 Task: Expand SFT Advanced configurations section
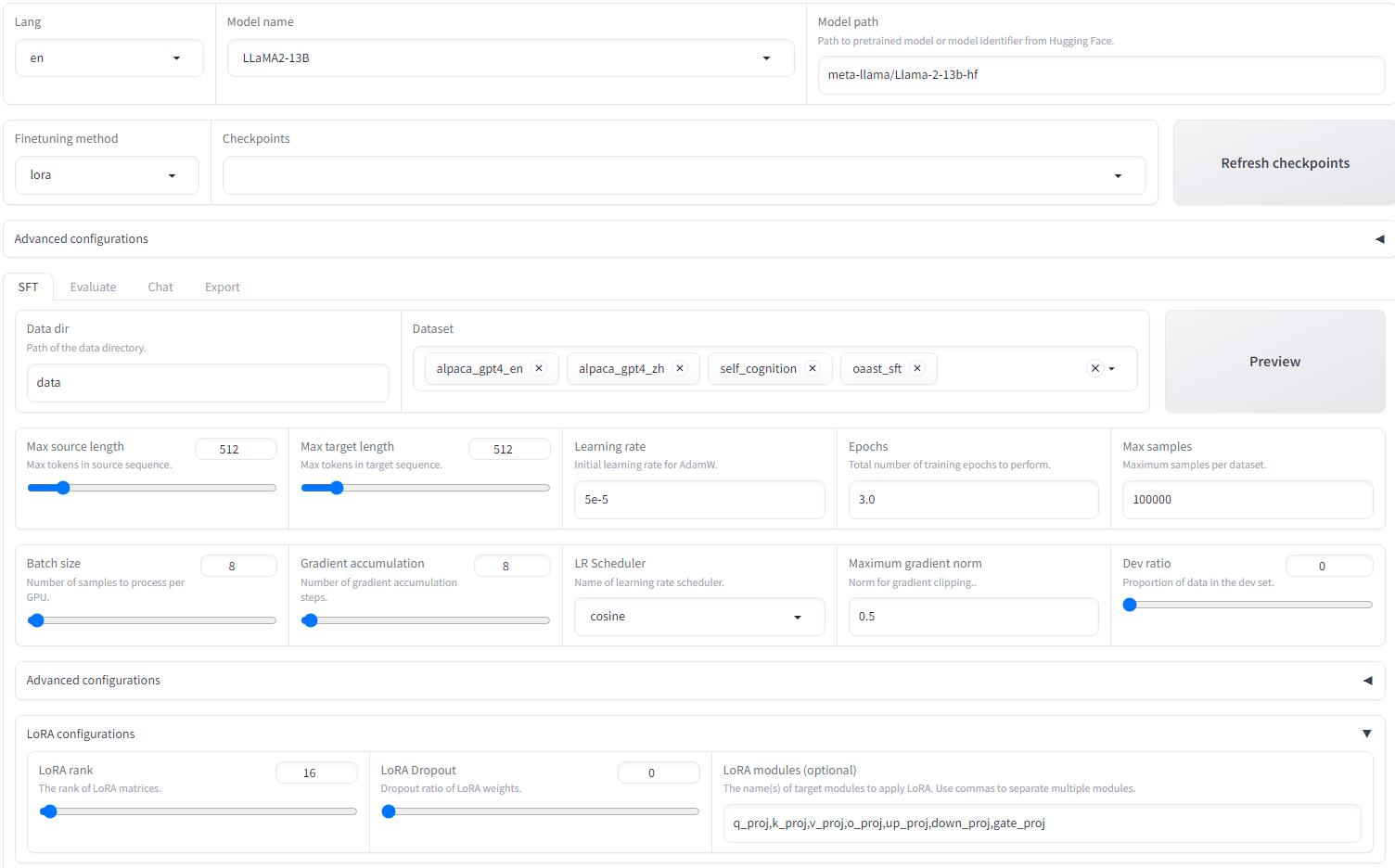1367,681
